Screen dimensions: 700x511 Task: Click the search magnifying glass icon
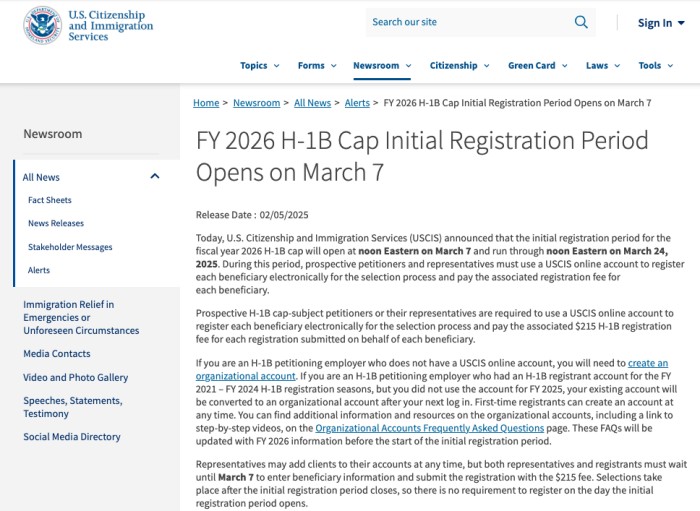click(581, 22)
